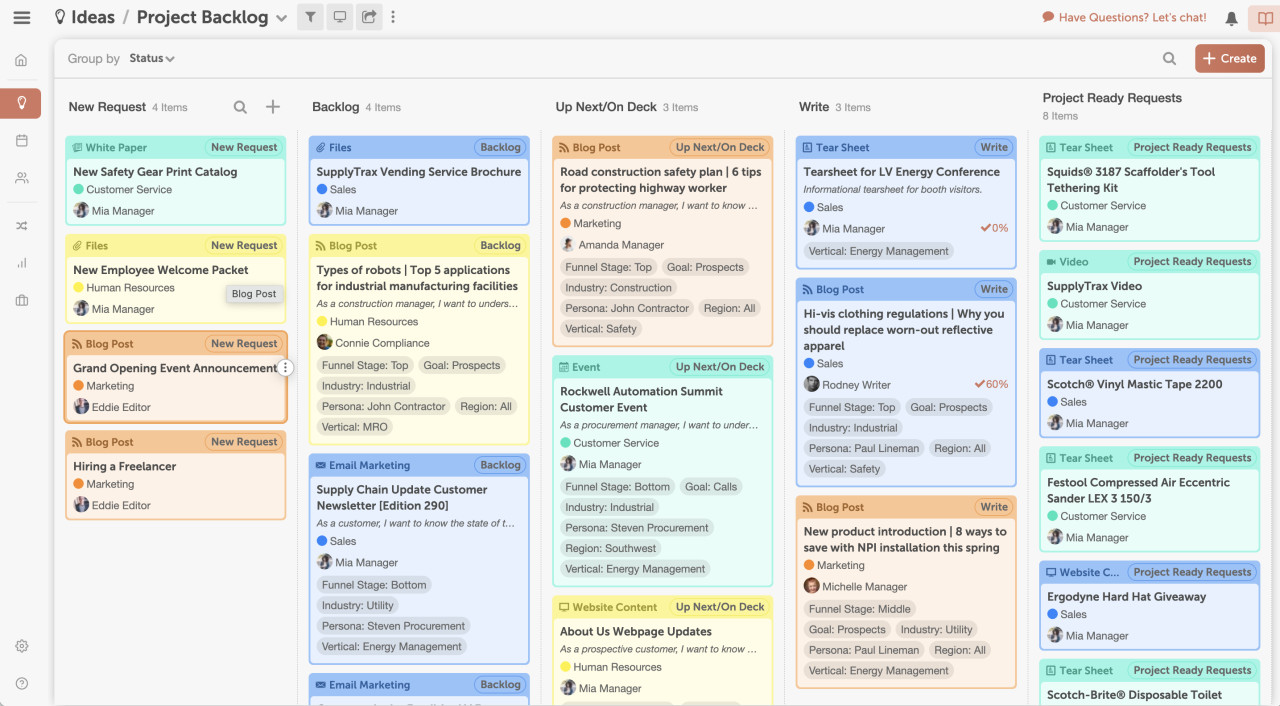Click the filter funnel icon

click(310, 17)
